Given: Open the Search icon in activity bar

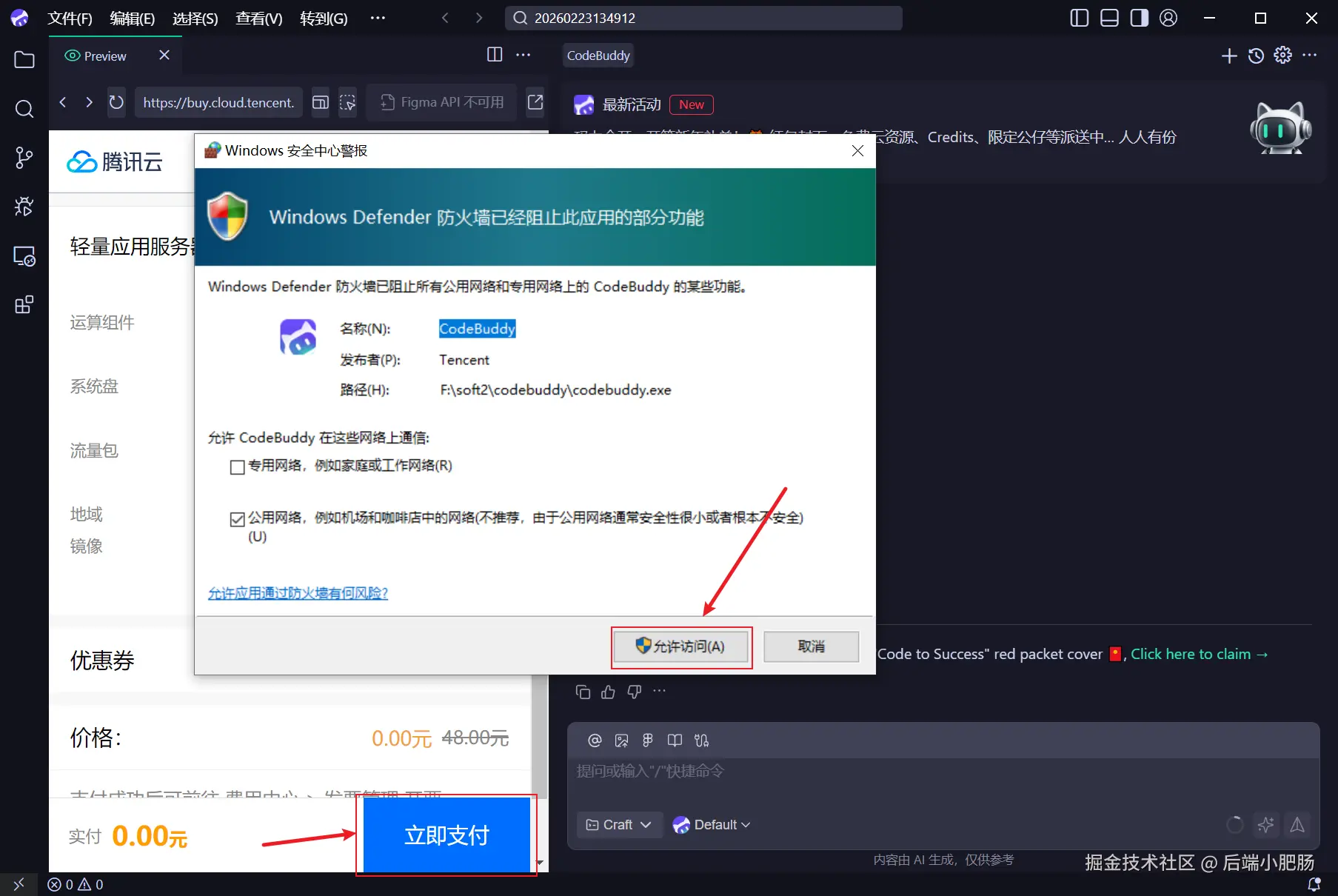Looking at the screenshot, I should click(x=24, y=109).
